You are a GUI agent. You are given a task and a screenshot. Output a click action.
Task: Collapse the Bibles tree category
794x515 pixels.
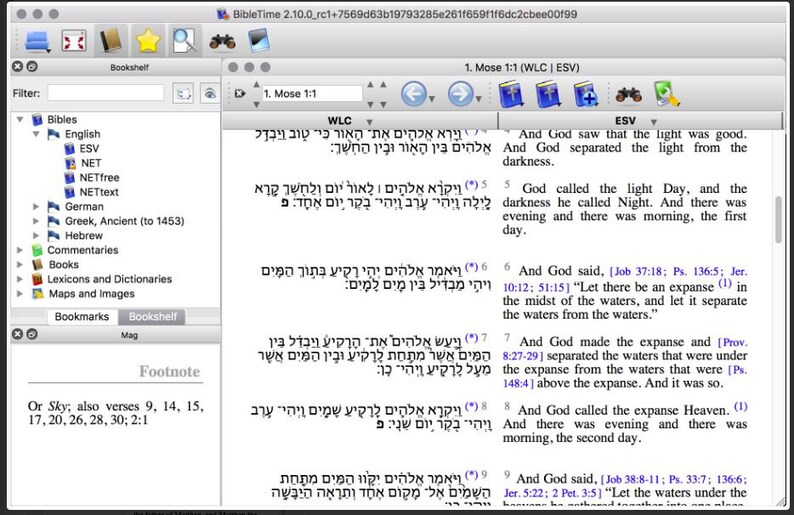[x=20, y=120]
